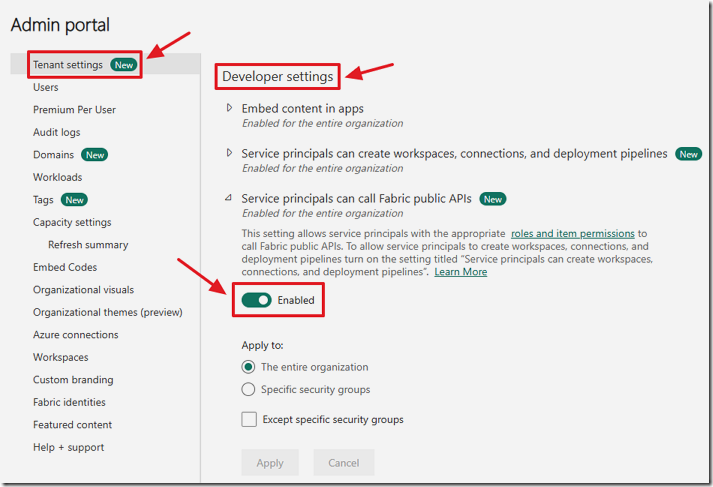Screen dimensions: 713x487
Task: Open Refresh summary sub-item
Action: (88, 245)
